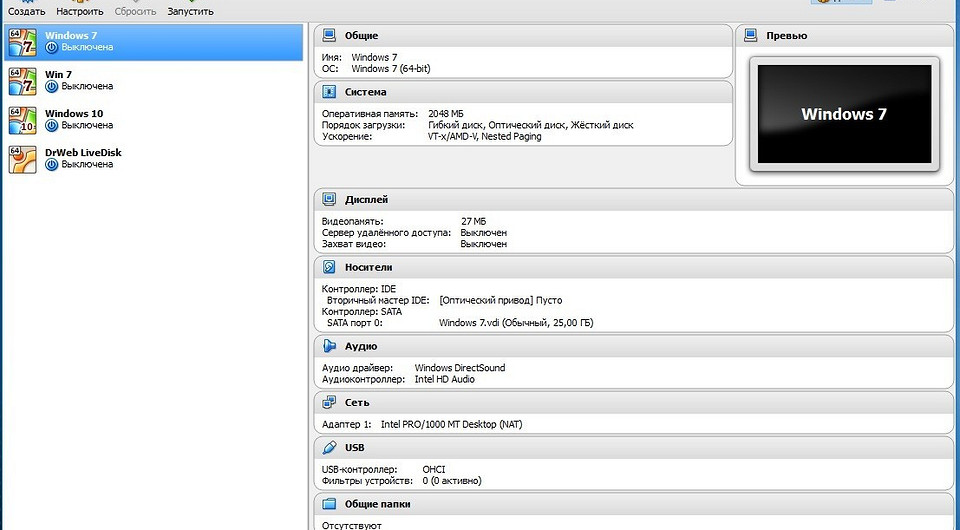Click the Дисплей section screen icon

(329, 200)
